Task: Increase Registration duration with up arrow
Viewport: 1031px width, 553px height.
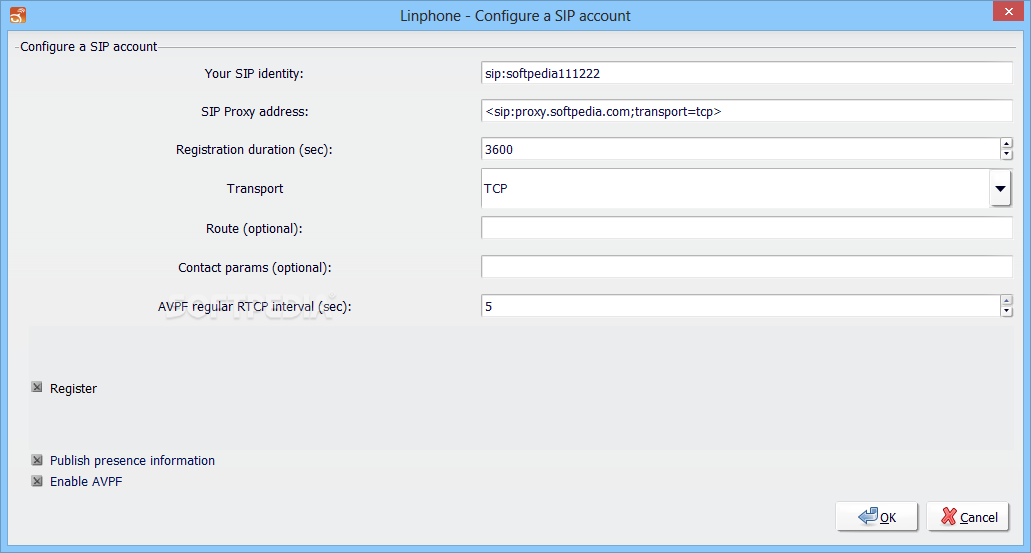Action: [1006, 144]
